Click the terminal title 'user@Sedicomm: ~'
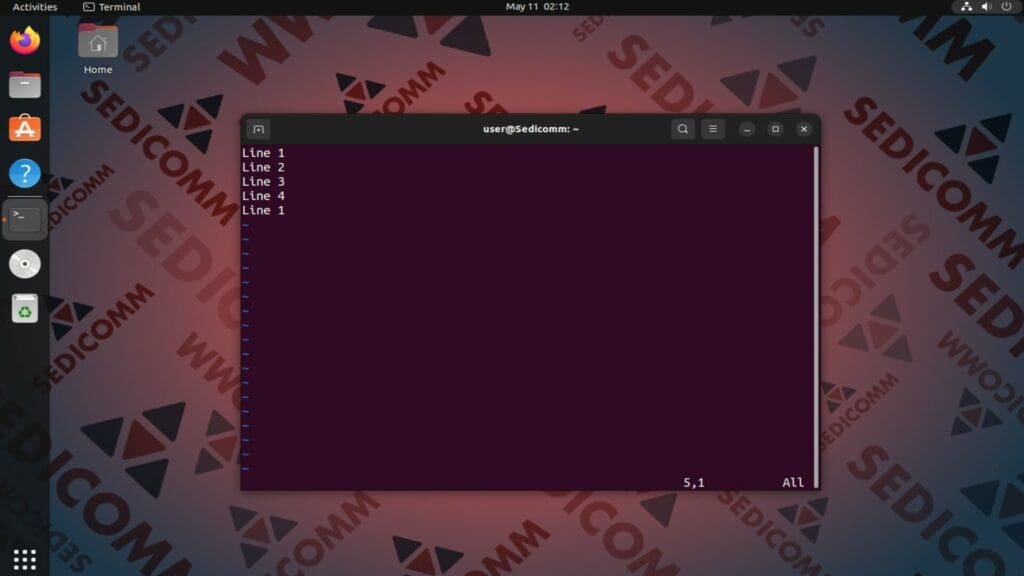The height and width of the screenshot is (576, 1024). [531, 129]
